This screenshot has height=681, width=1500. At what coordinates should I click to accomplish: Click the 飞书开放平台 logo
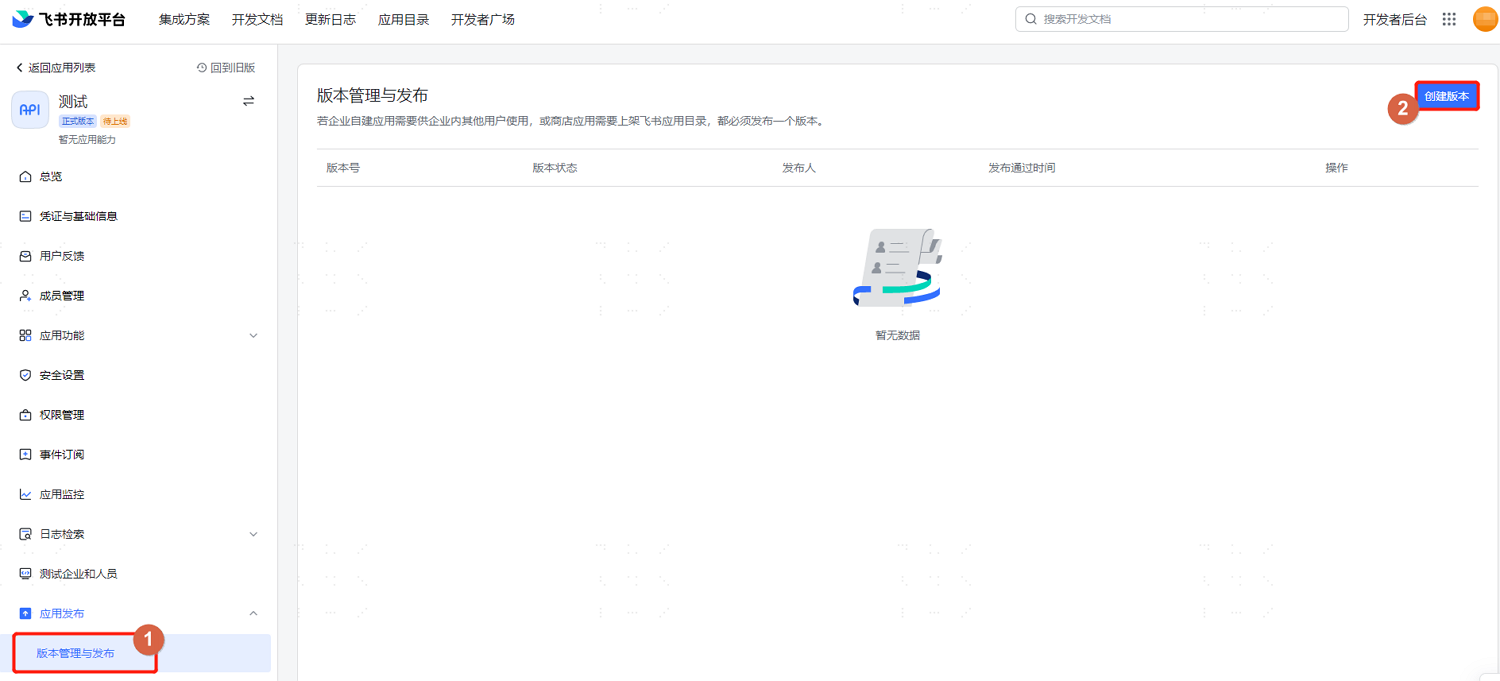(x=68, y=19)
